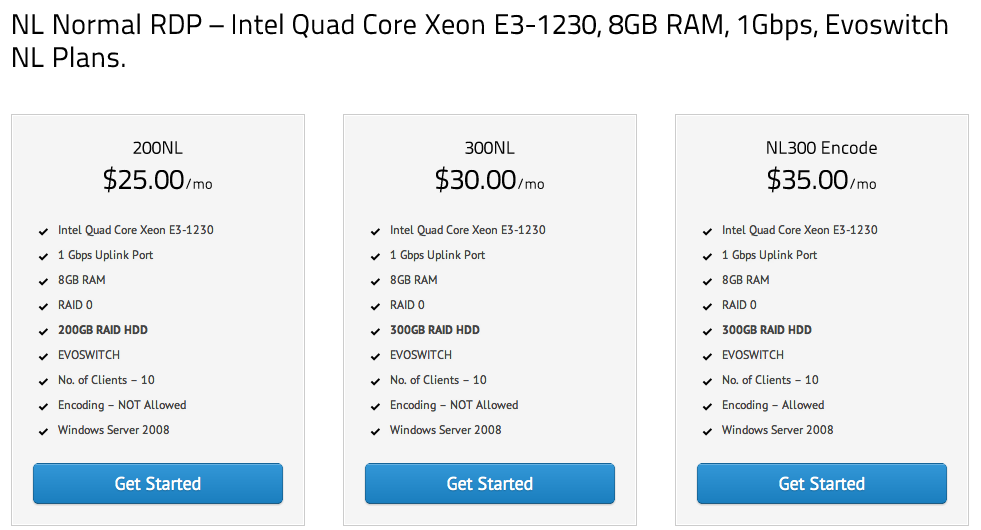Image resolution: width=981 pixels, height=530 pixels.
Task: Click checkmark next to 200NL Encoding – NOT Allowed
Action: pos(43,407)
